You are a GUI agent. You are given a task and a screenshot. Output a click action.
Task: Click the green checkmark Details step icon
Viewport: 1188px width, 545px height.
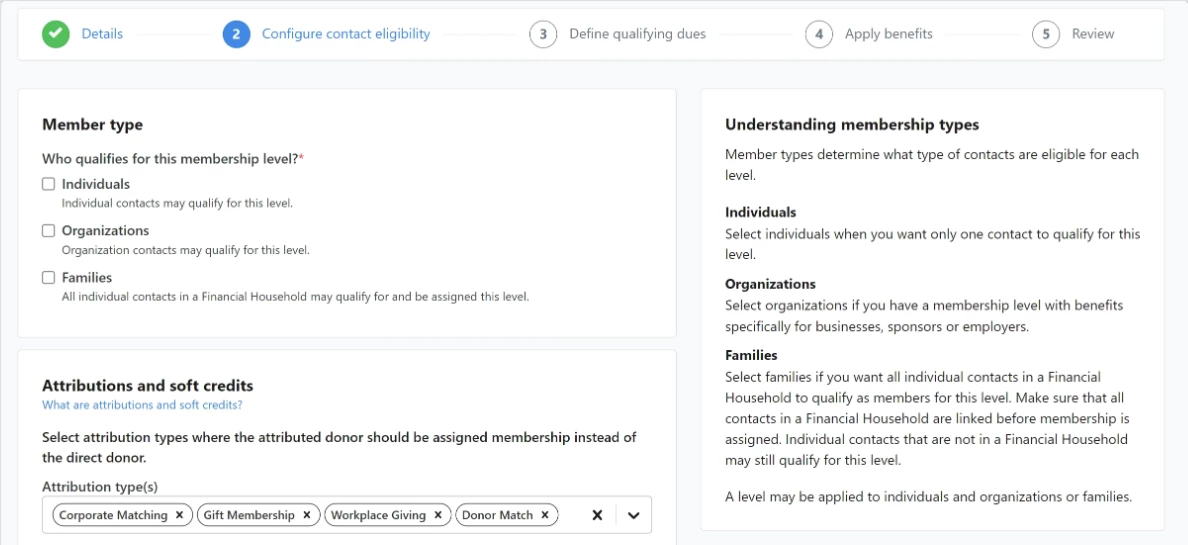pos(55,34)
